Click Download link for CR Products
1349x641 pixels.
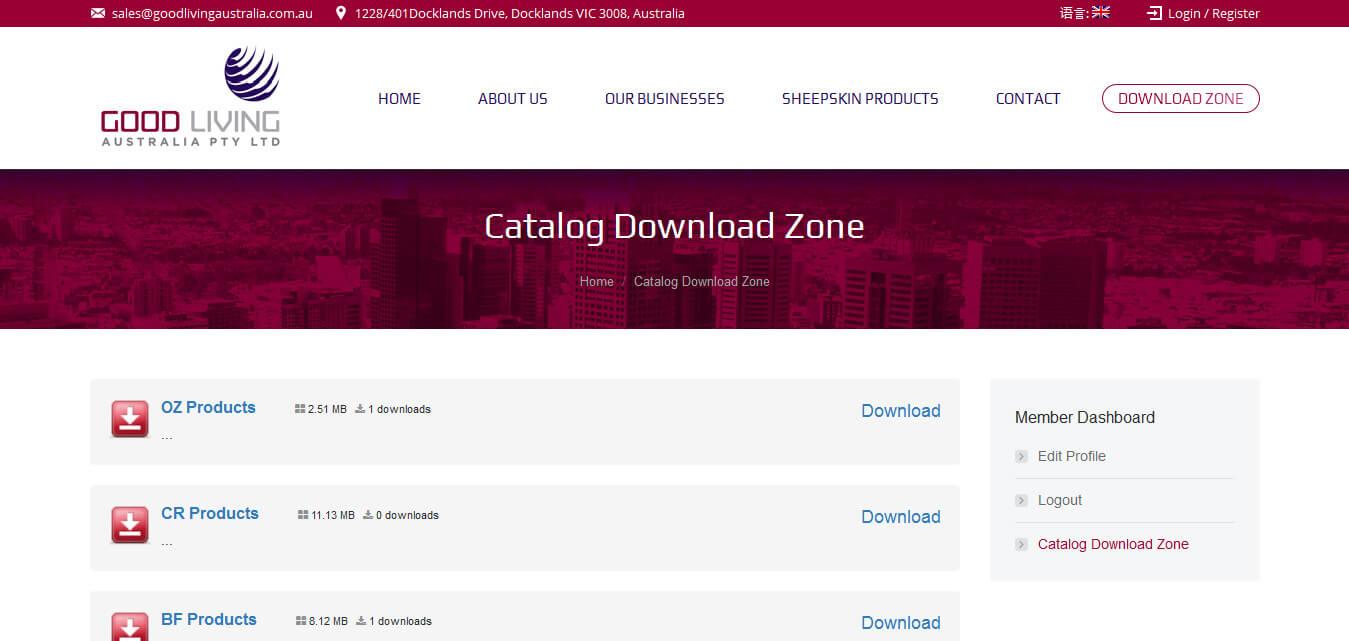(x=900, y=517)
